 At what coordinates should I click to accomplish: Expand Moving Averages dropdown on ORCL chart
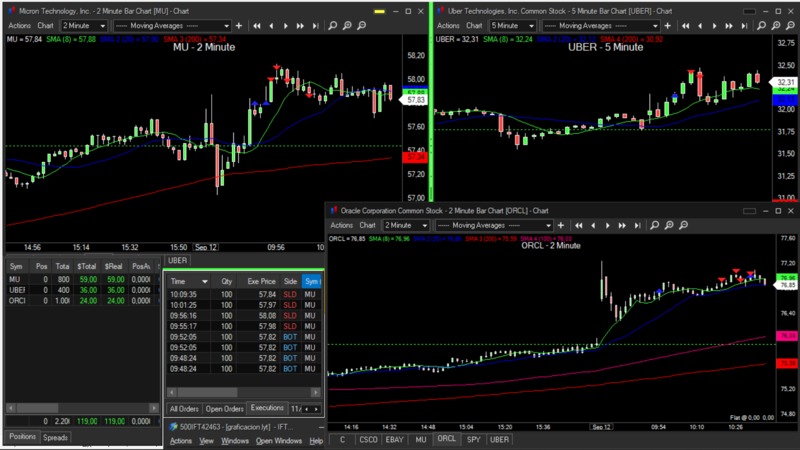(548, 226)
